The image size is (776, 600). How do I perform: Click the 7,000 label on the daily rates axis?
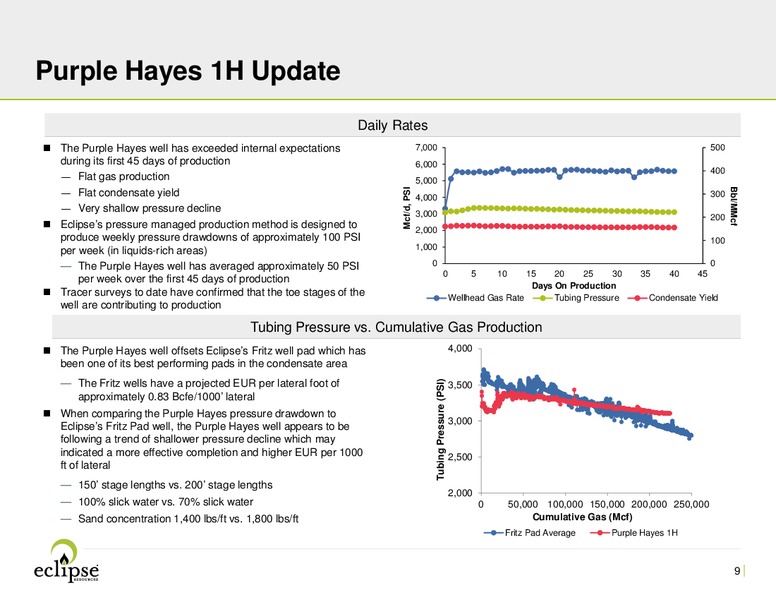tap(426, 148)
